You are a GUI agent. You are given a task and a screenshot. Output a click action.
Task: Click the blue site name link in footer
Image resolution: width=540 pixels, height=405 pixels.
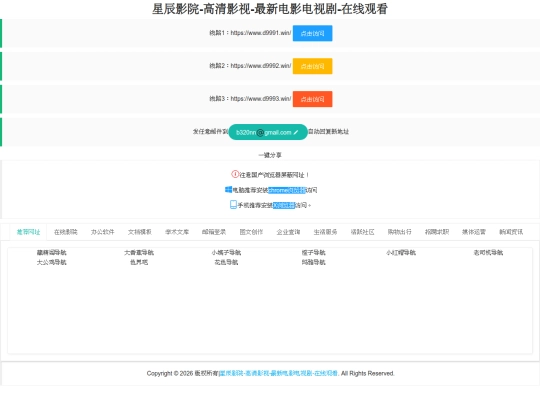coord(278,373)
